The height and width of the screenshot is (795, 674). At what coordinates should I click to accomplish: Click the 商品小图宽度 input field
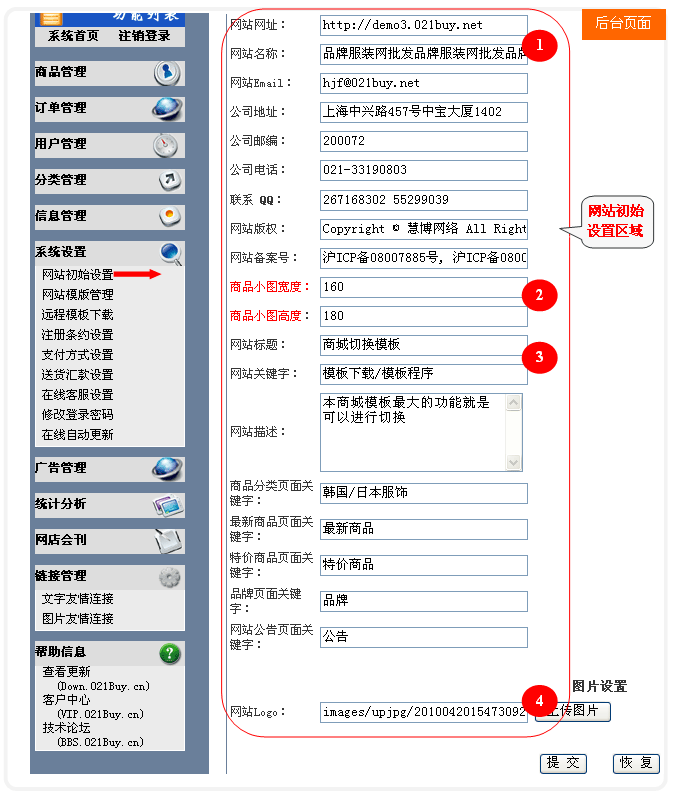click(424, 287)
